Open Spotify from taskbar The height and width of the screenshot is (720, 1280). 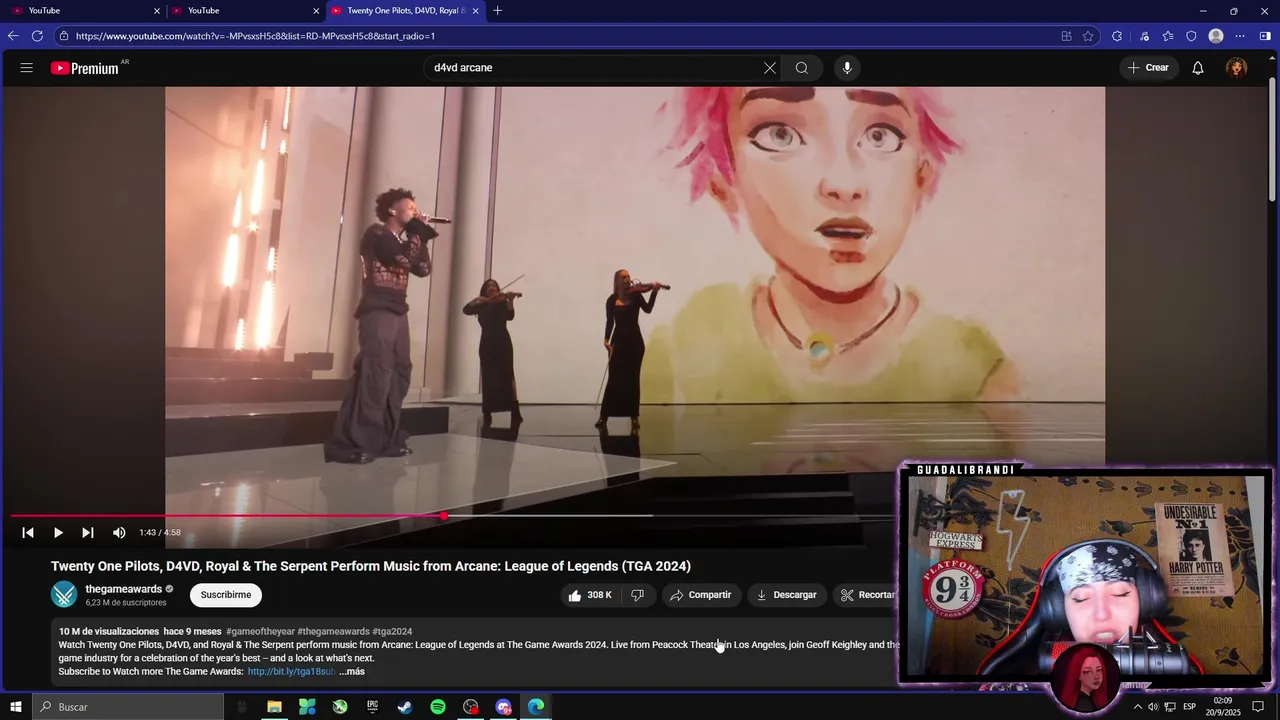point(438,707)
